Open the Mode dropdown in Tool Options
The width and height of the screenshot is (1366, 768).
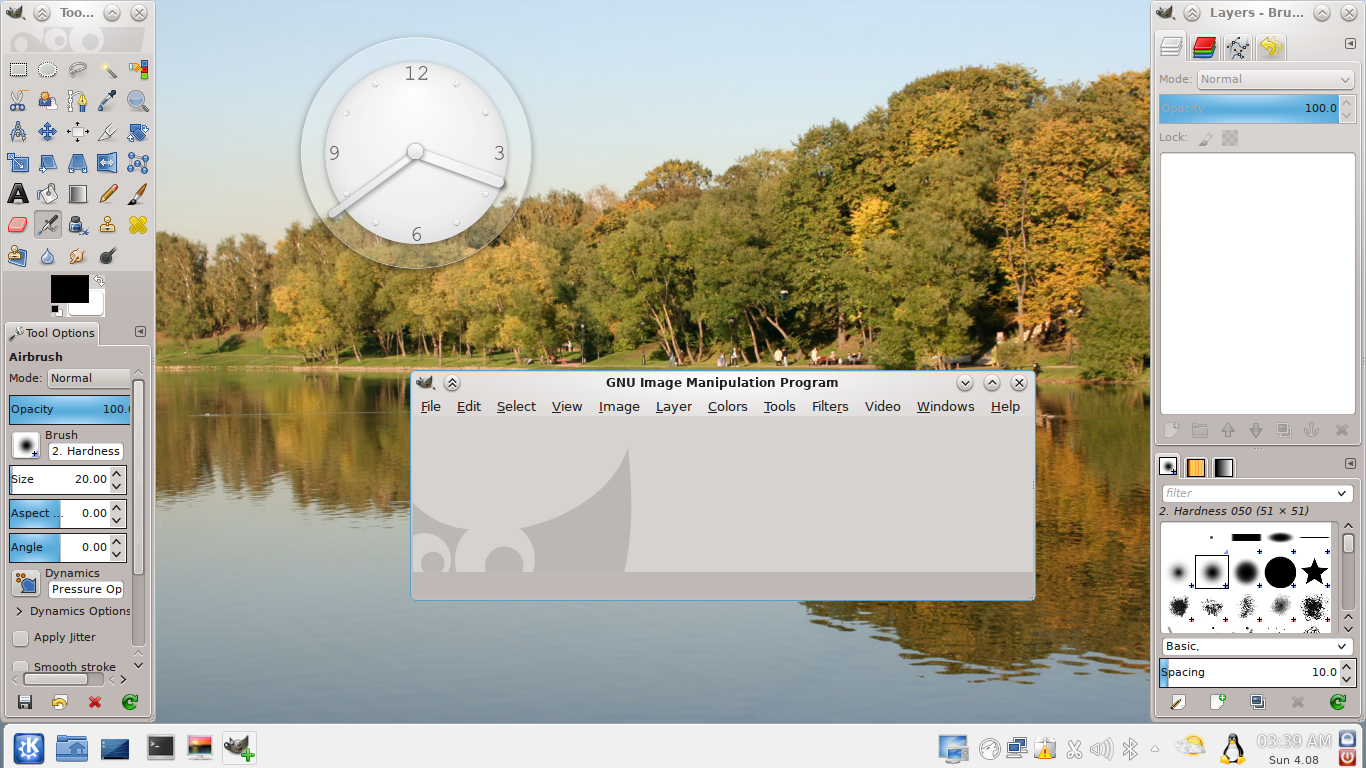(x=89, y=378)
